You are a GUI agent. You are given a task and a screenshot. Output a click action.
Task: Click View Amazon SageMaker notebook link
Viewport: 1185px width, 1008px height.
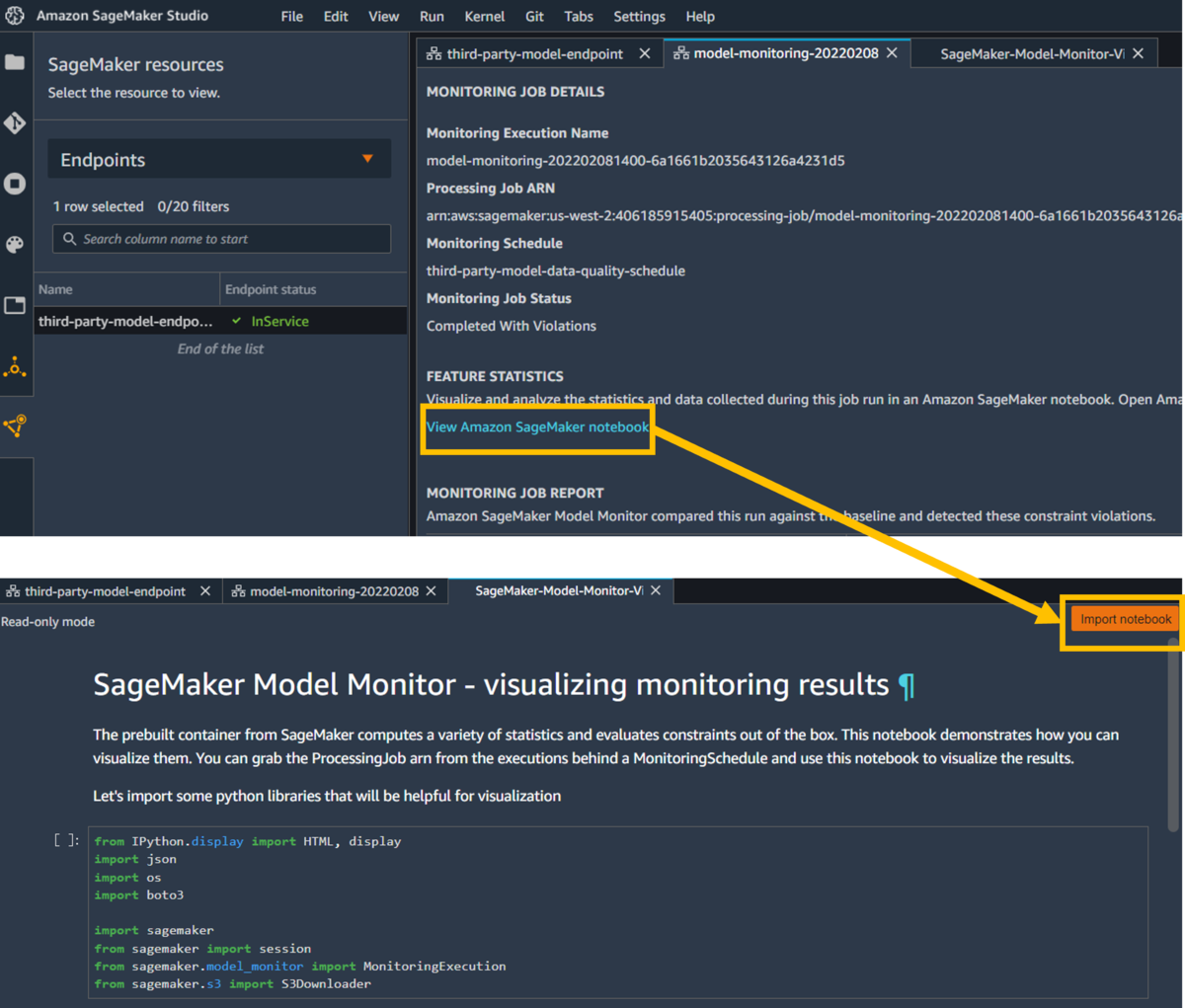coord(537,426)
